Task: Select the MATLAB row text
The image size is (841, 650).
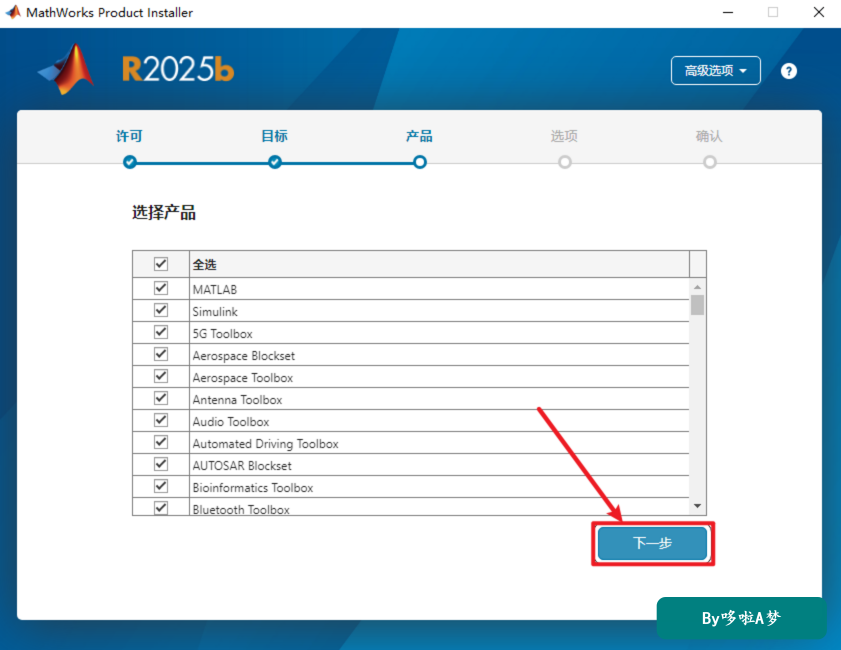Action: 215,290
